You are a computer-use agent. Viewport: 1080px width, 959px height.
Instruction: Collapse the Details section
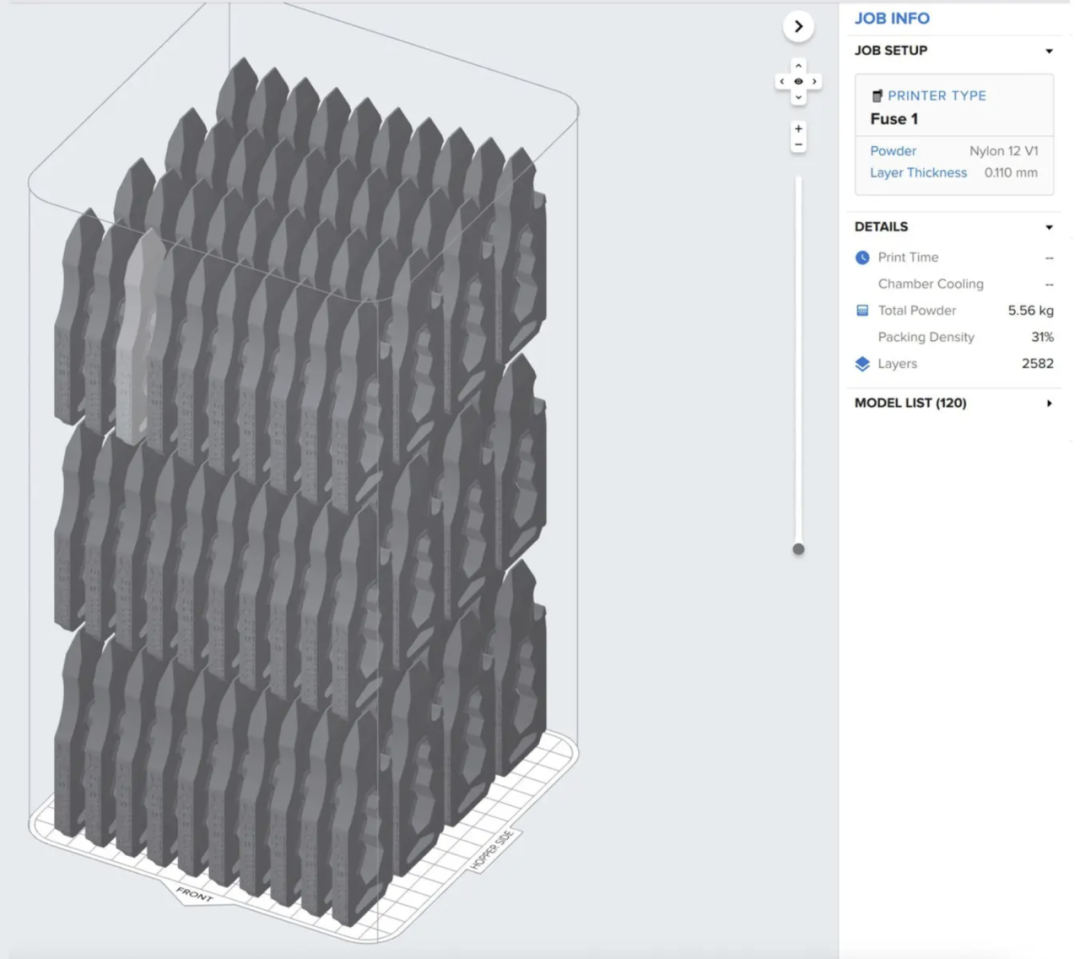tap(1049, 228)
